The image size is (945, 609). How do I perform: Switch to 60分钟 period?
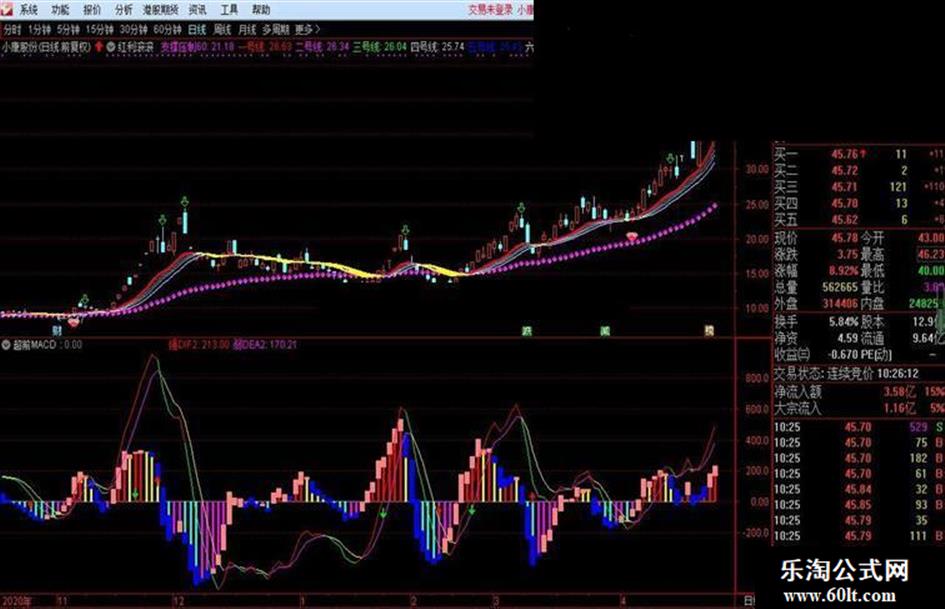168,29
